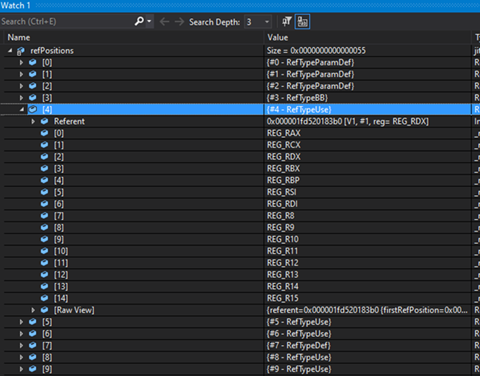Click the Watch 1 window title
480x376 pixels.
coord(15,5)
